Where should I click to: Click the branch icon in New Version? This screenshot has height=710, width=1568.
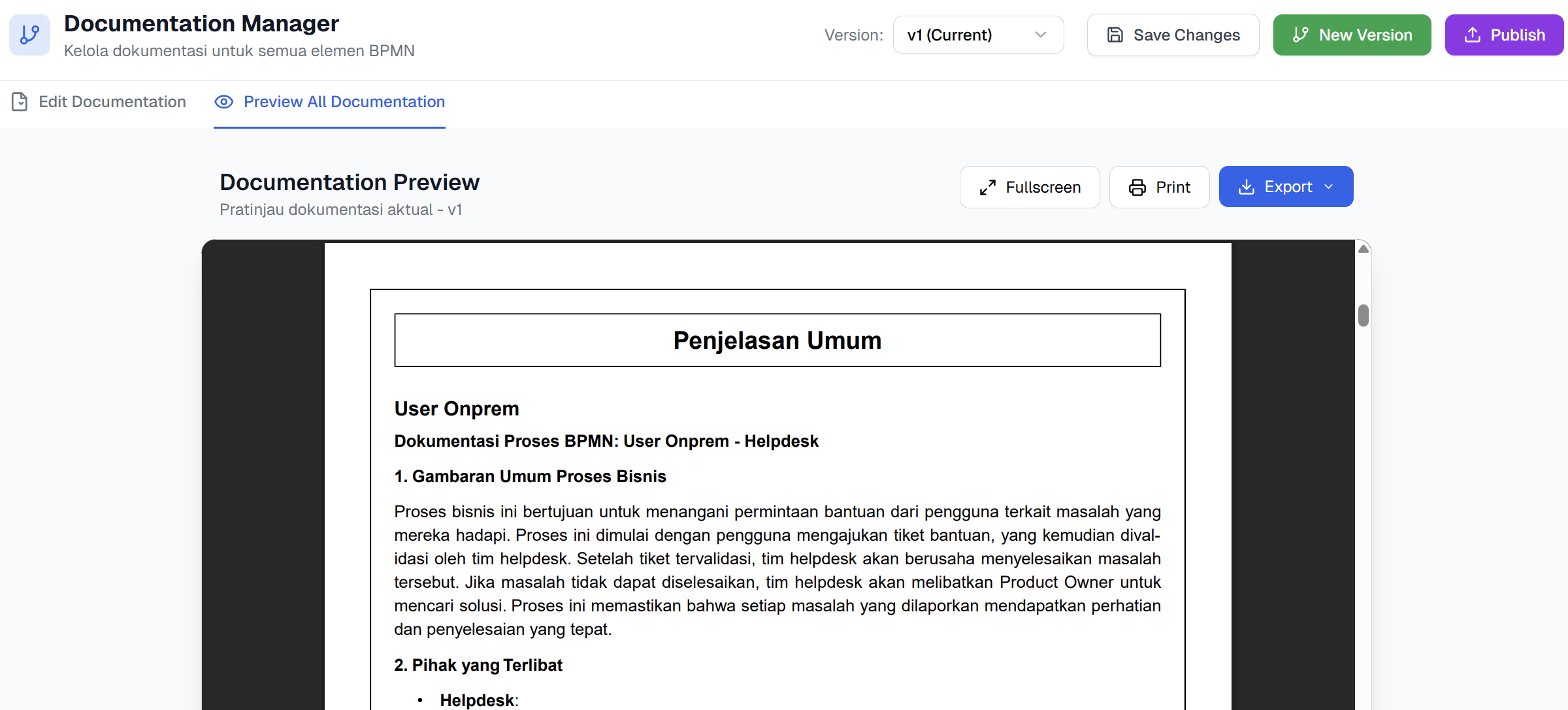coord(1301,35)
